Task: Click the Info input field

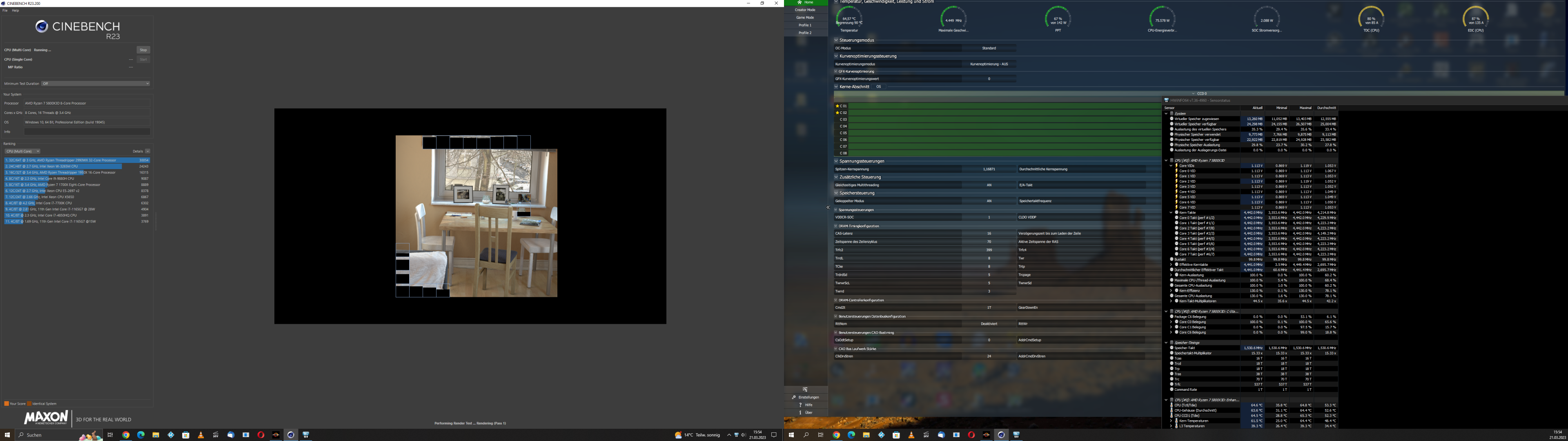Action: [87, 131]
